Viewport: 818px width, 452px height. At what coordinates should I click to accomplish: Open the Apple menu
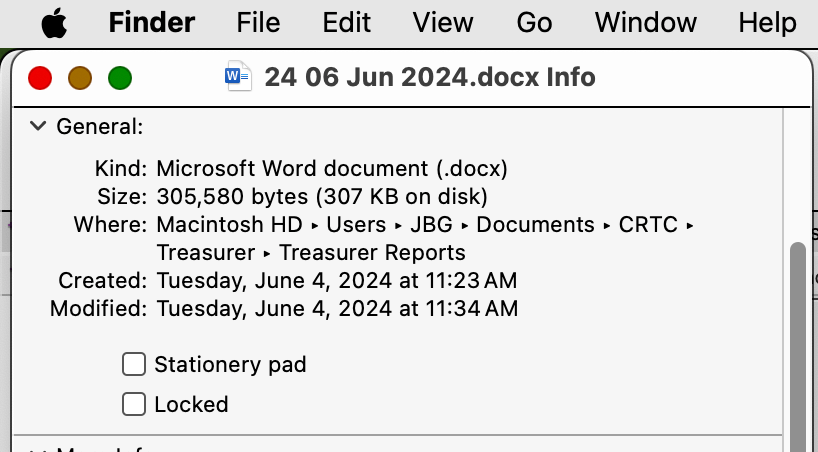coord(53,22)
